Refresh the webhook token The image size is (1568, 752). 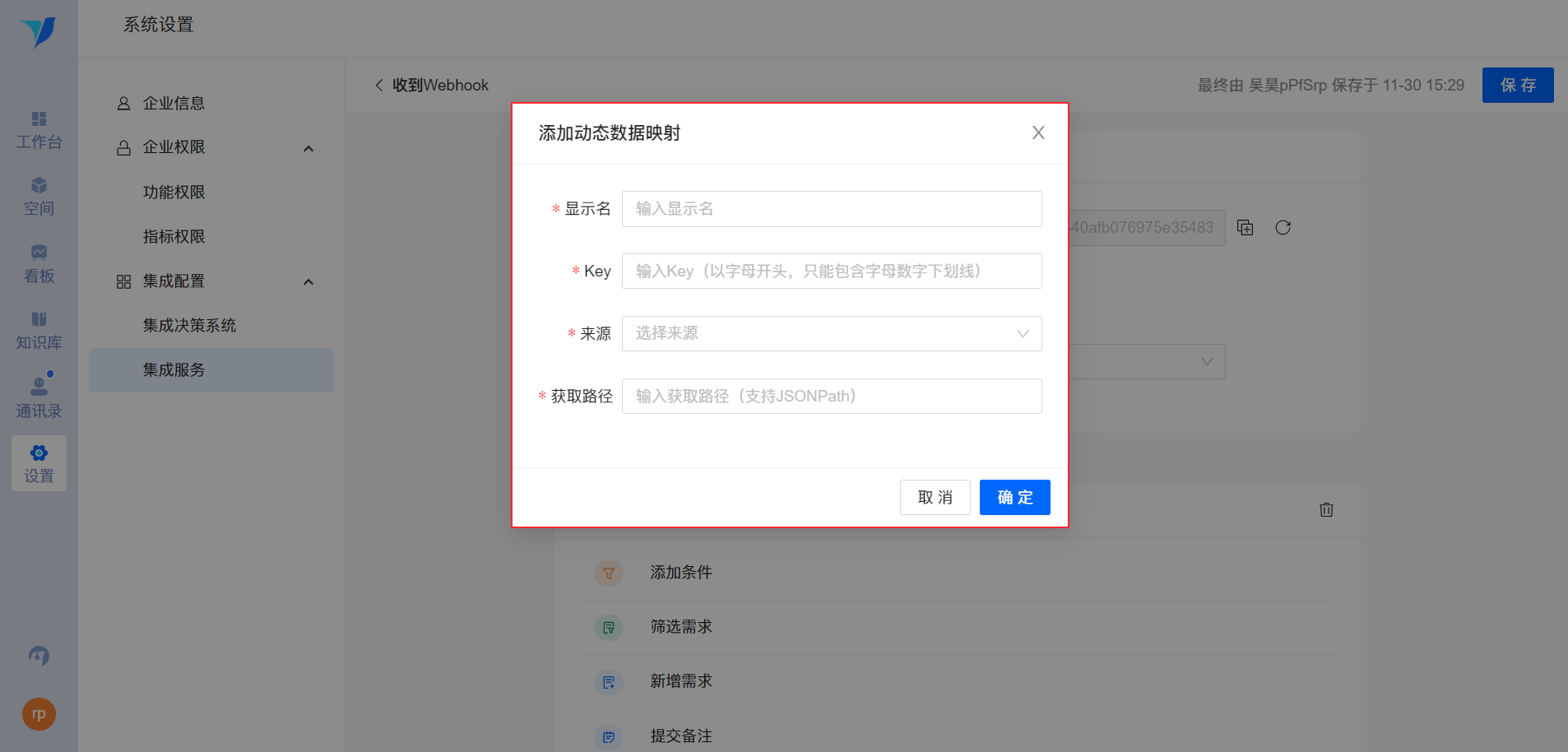click(x=1283, y=227)
